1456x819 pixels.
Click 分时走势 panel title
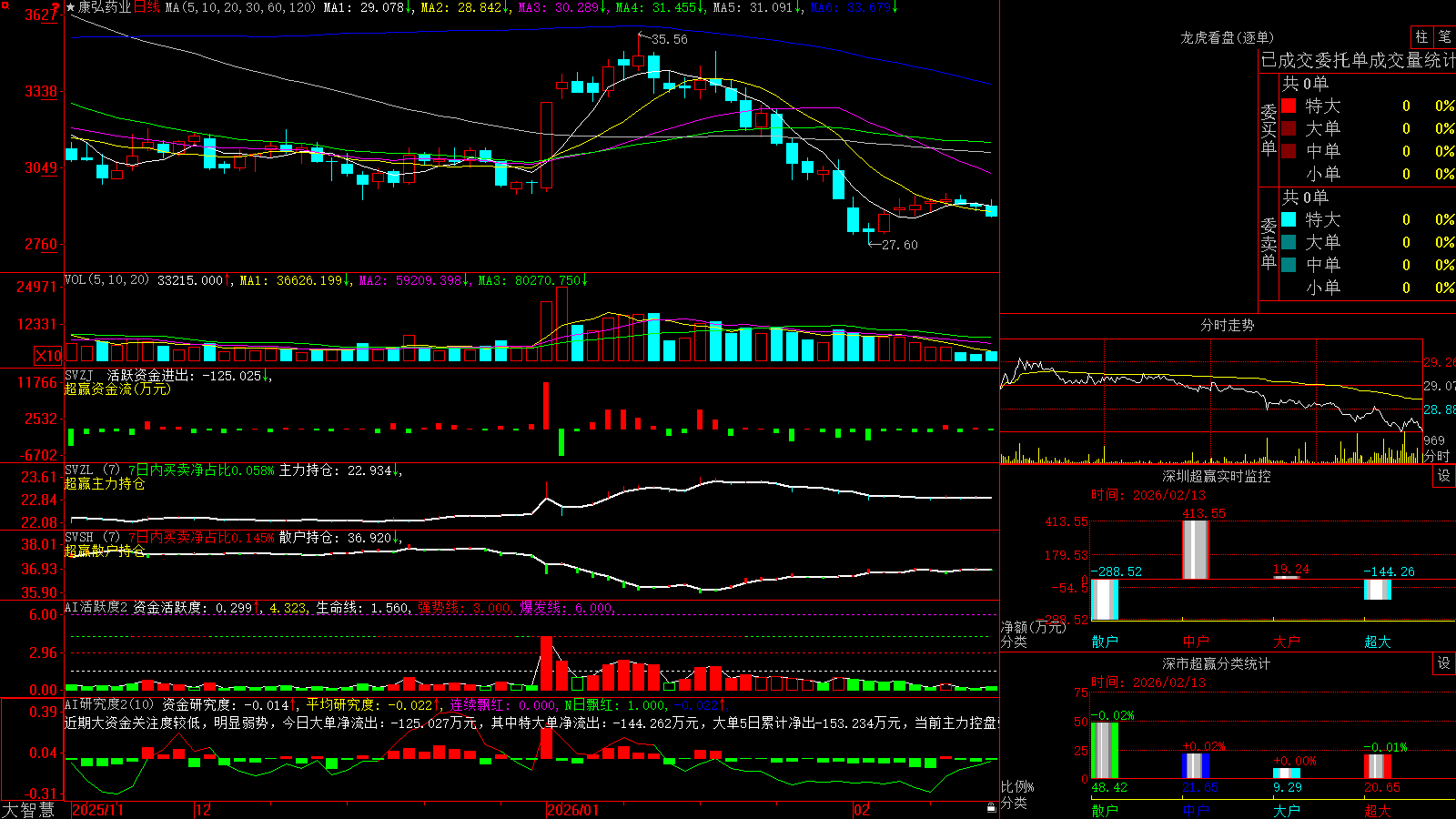(1227, 325)
